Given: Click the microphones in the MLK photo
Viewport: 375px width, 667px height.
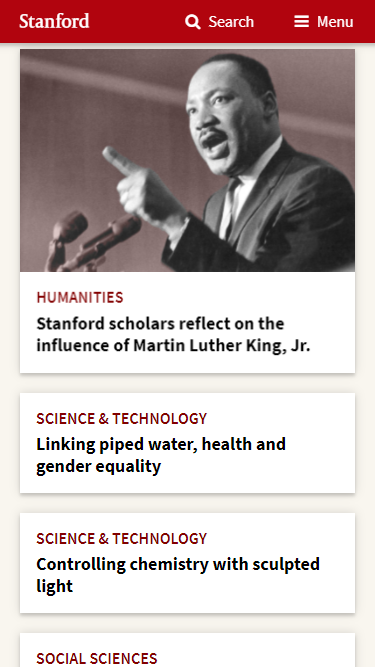Looking at the screenshot, I should pos(91,241).
